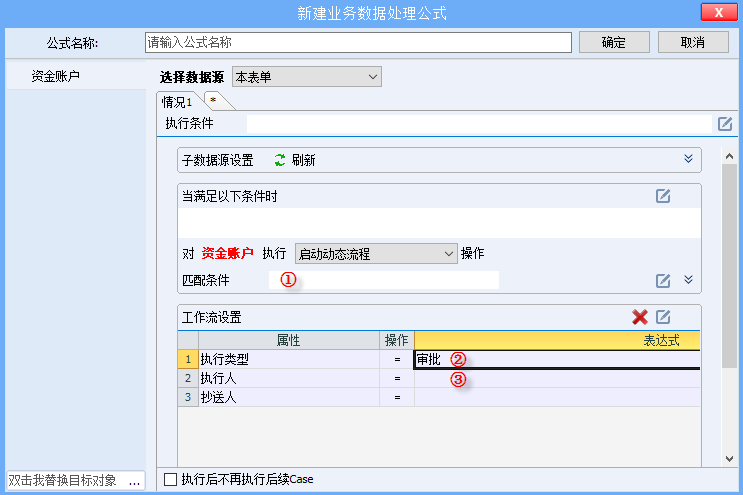Click the 抄送人 expression cell

557,397
